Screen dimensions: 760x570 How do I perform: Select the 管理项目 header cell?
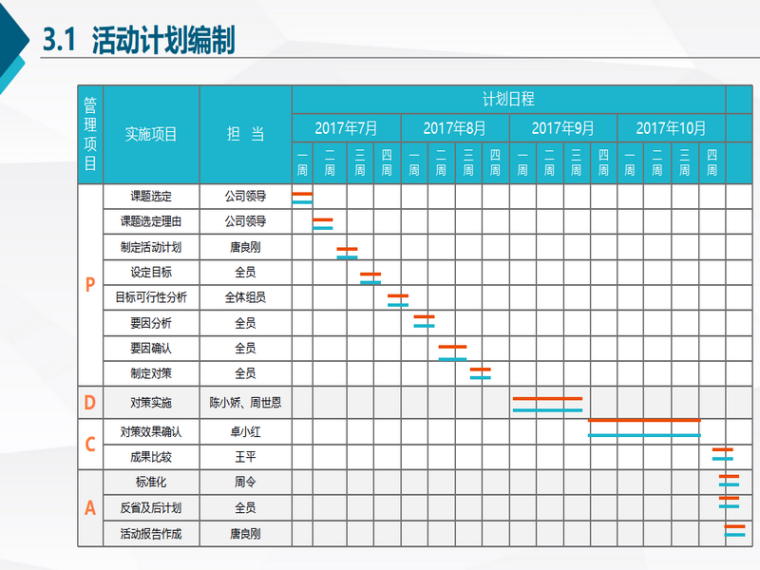coord(90,134)
